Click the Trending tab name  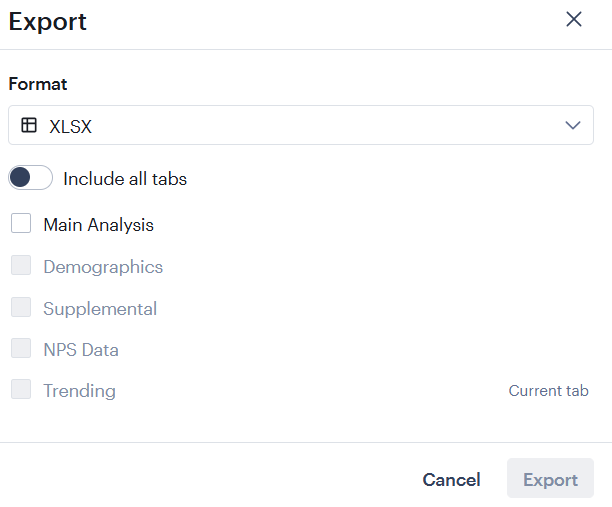tap(79, 391)
